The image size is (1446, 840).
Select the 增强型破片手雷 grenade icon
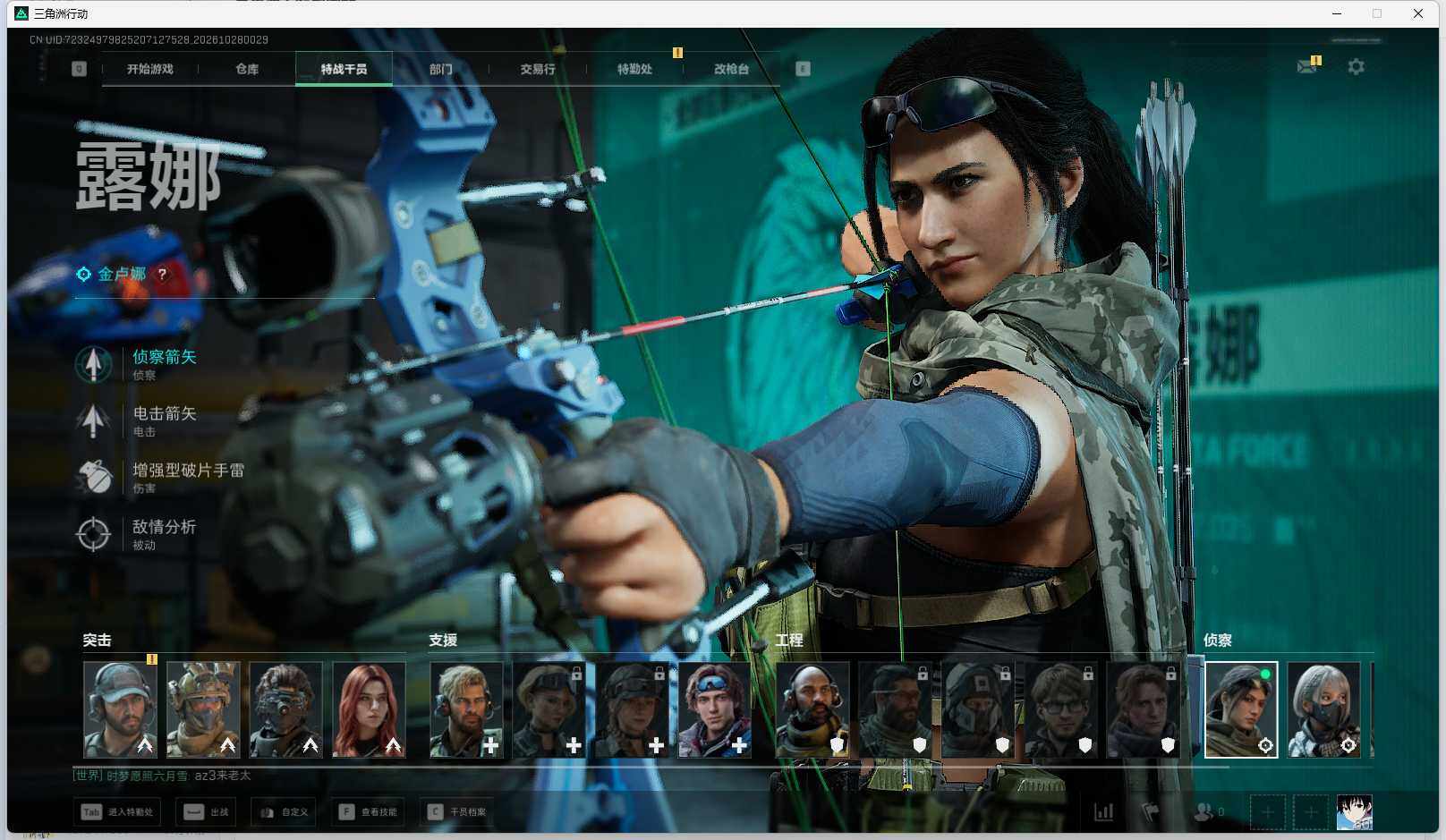(x=93, y=477)
